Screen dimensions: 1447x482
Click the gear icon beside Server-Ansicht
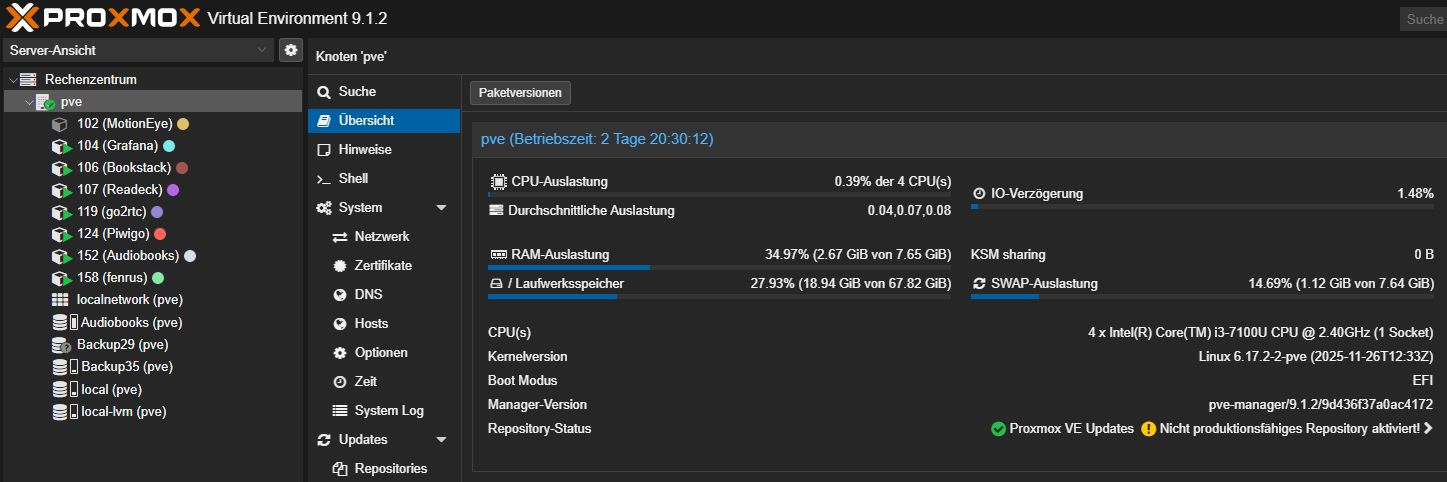click(x=291, y=50)
